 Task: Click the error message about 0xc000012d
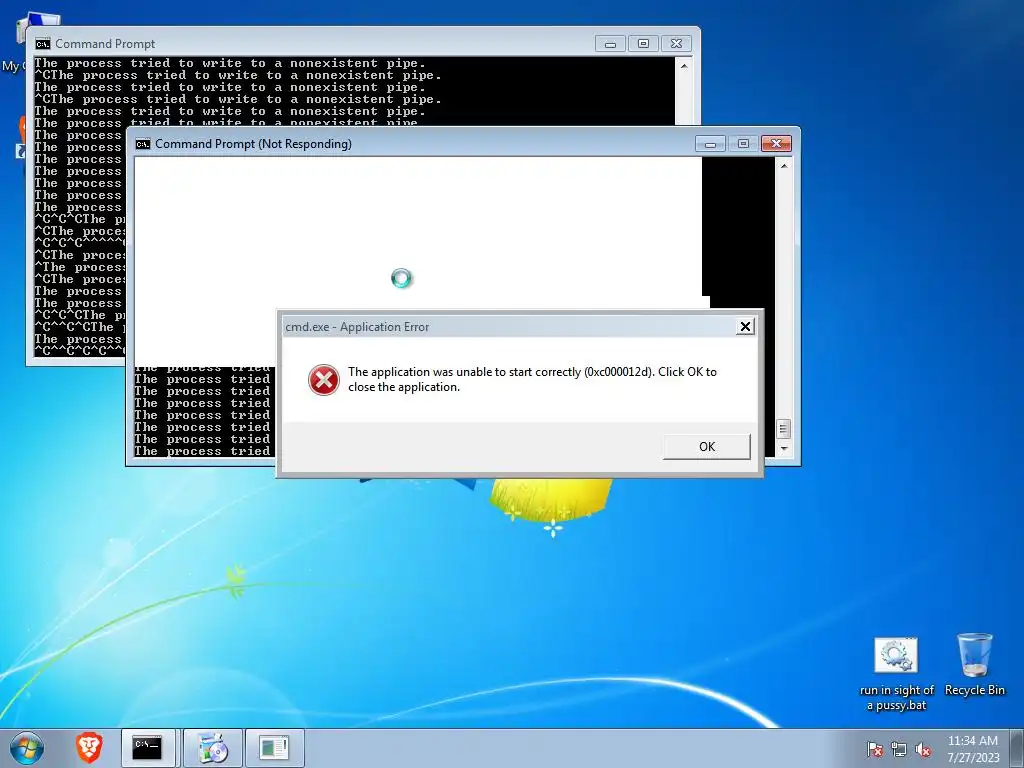pyautogui.click(x=532, y=379)
